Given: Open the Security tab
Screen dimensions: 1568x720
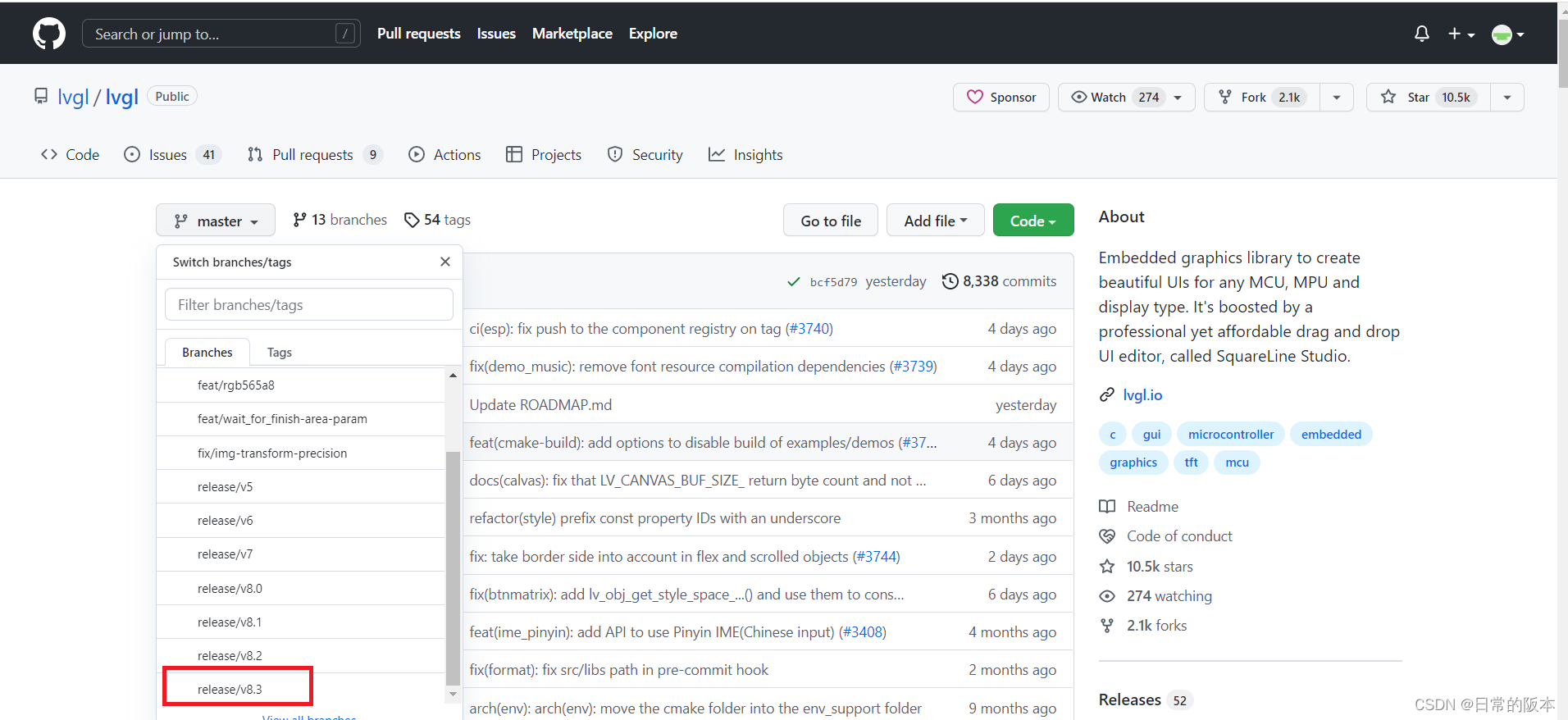Looking at the screenshot, I should pyautogui.click(x=645, y=154).
